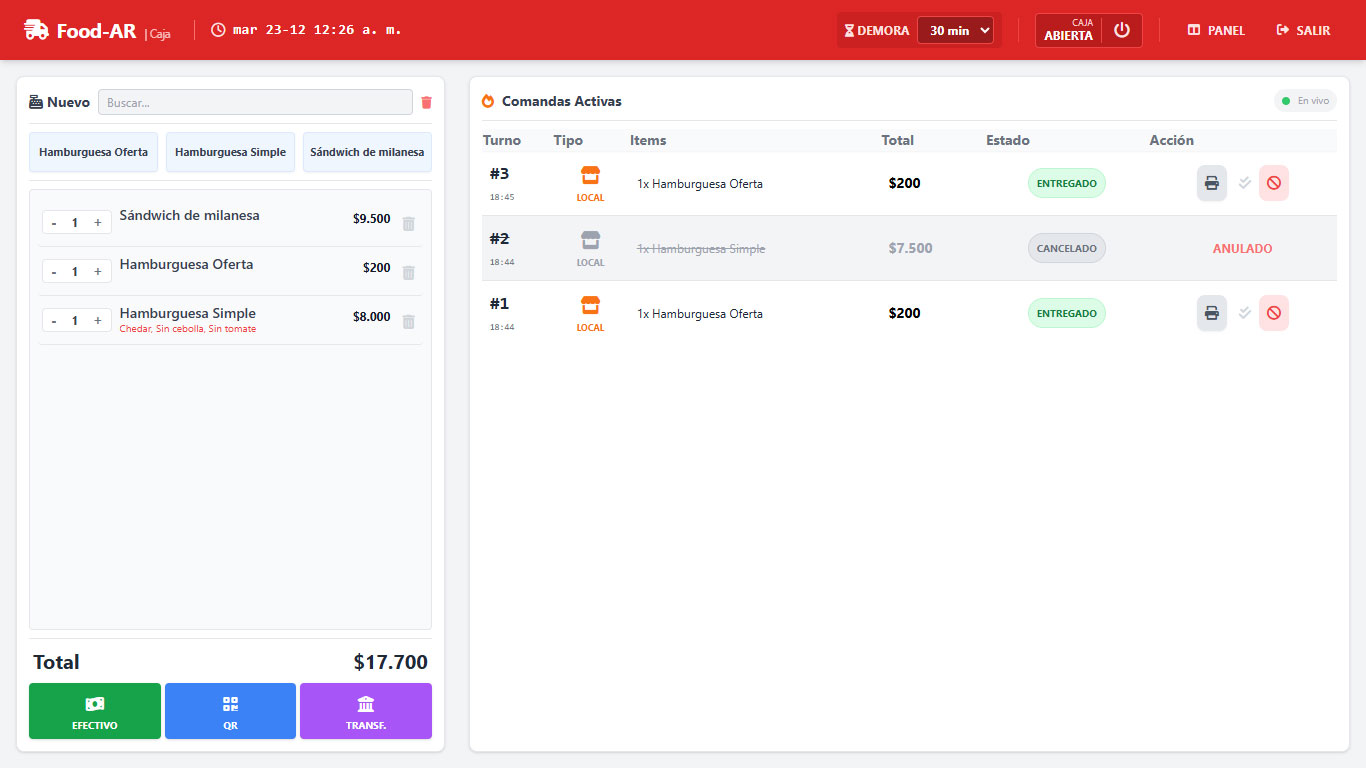The width and height of the screenshot is (1366, 768).
Task: Print the ticket for order #3
Action: pos(1211,183)
